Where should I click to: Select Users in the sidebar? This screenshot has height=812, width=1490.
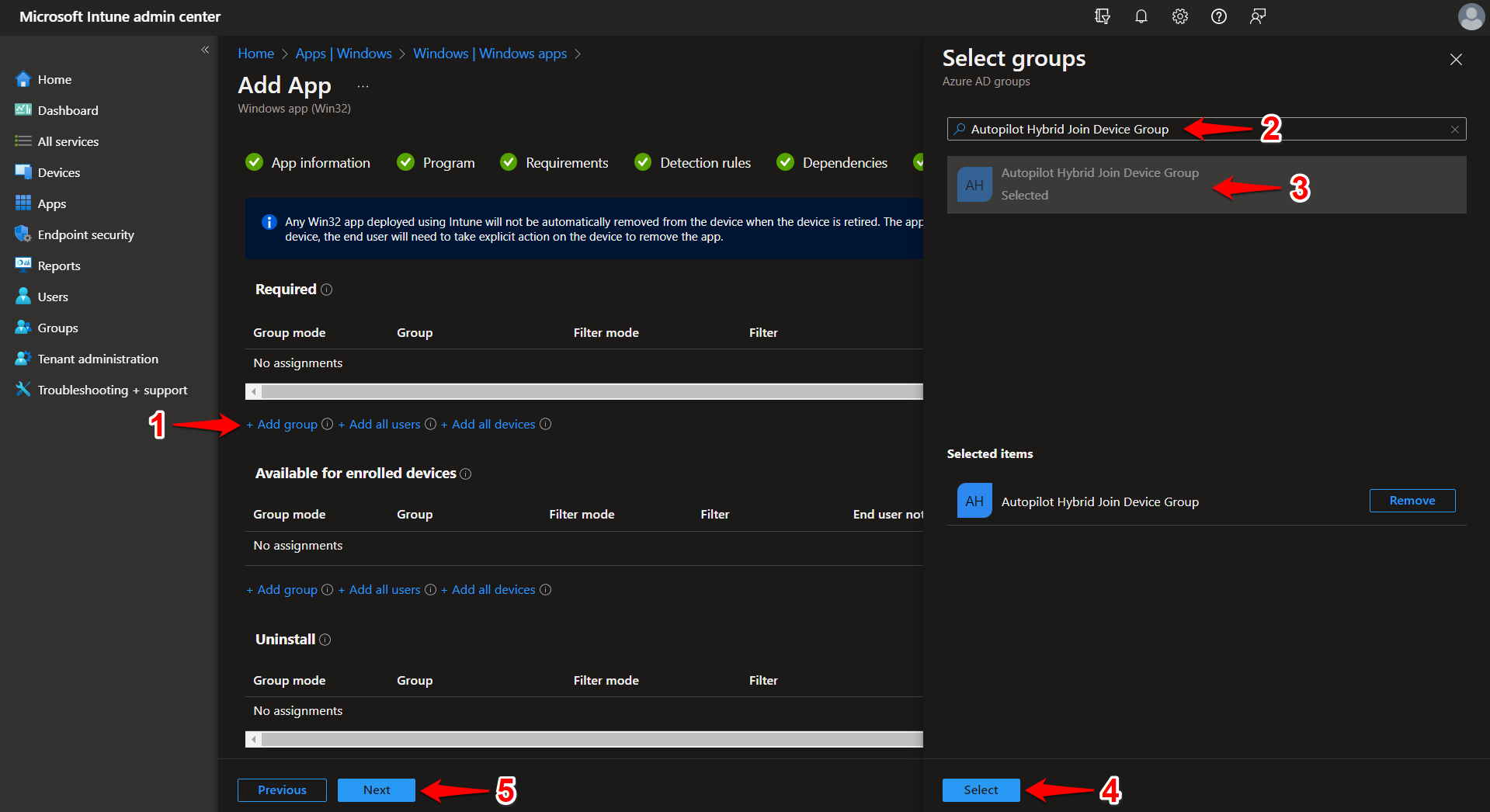point(52,296)
